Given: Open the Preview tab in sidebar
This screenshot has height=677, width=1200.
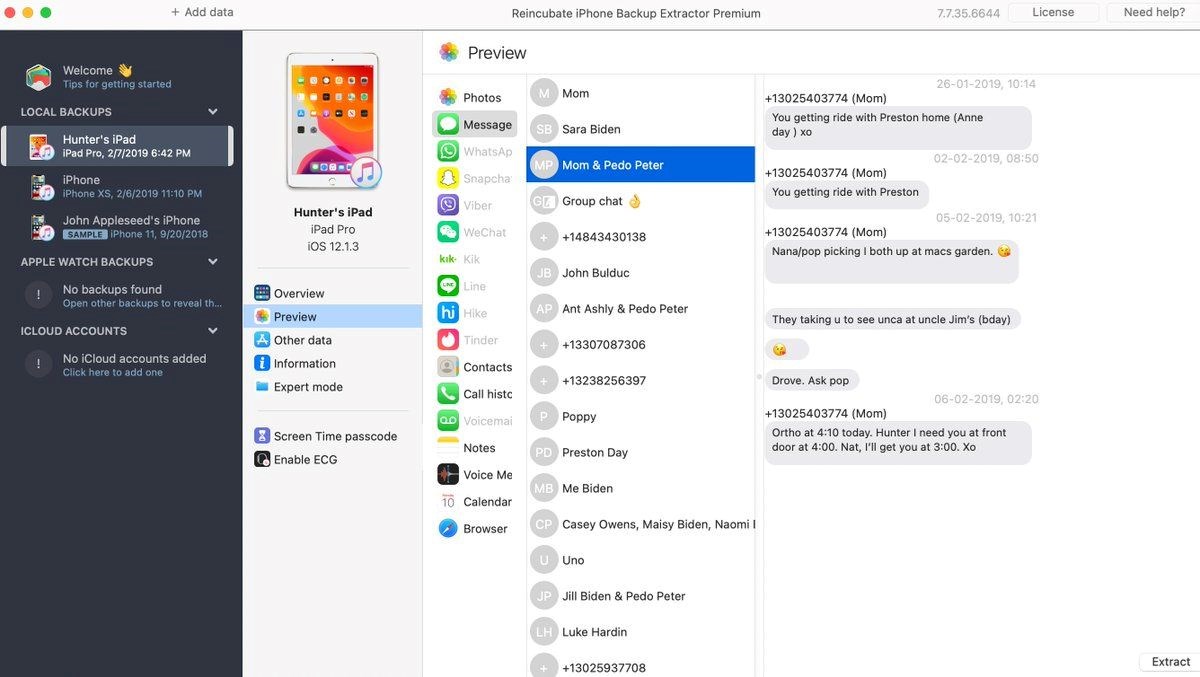Looking at the screenshot, I should 333,316.
